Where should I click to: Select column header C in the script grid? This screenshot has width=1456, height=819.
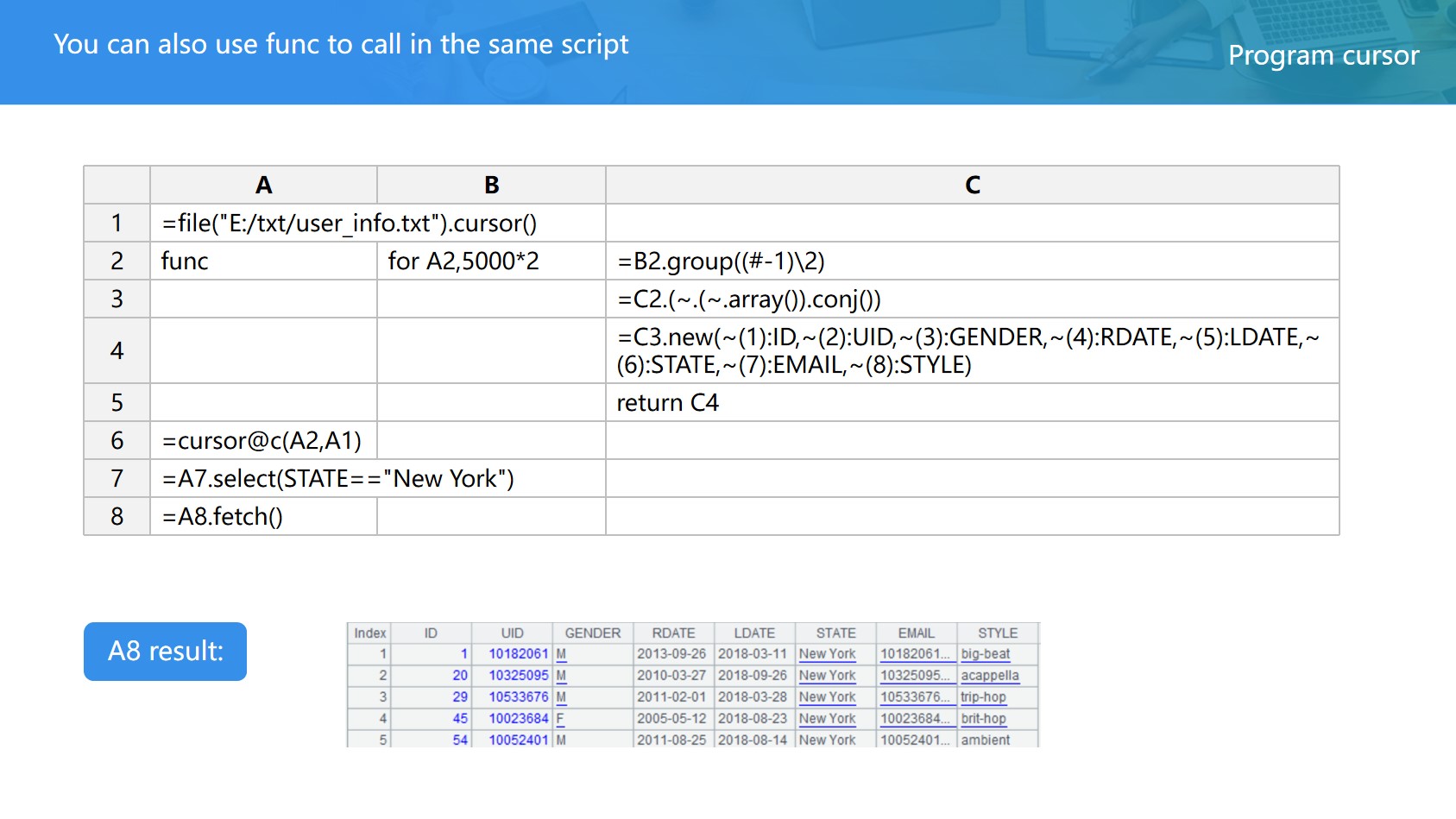point(972,186)
